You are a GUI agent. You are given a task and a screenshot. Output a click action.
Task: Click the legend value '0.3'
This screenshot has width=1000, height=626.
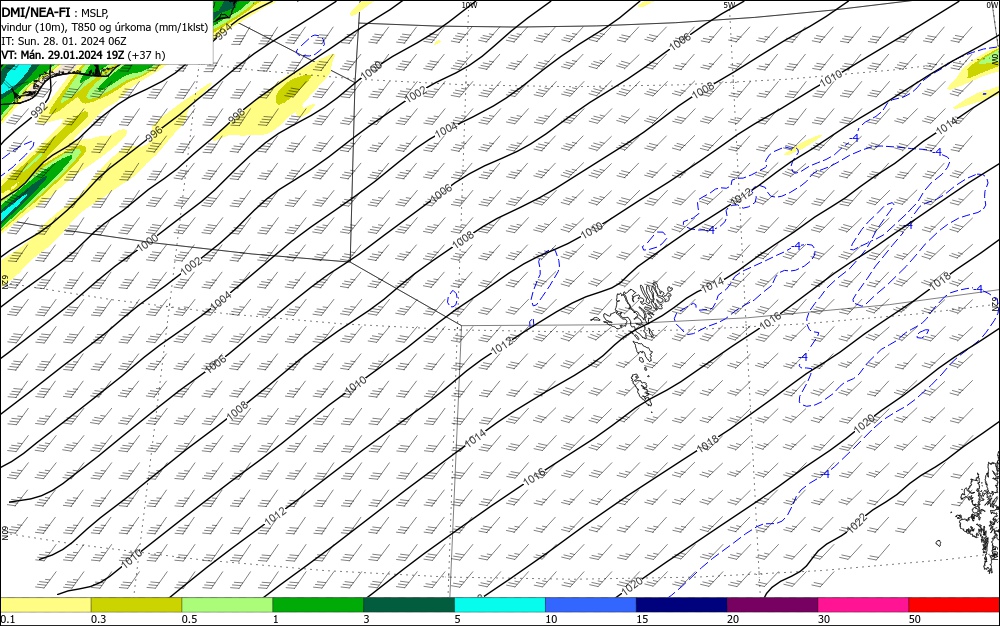pyautogui.click(x=98, y=619)
